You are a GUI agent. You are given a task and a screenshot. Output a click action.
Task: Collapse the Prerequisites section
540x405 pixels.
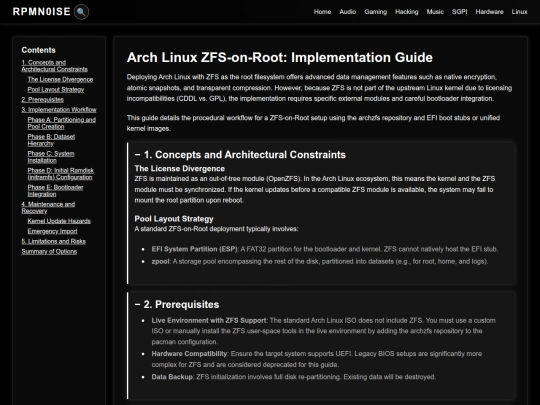tap(177, 304)
